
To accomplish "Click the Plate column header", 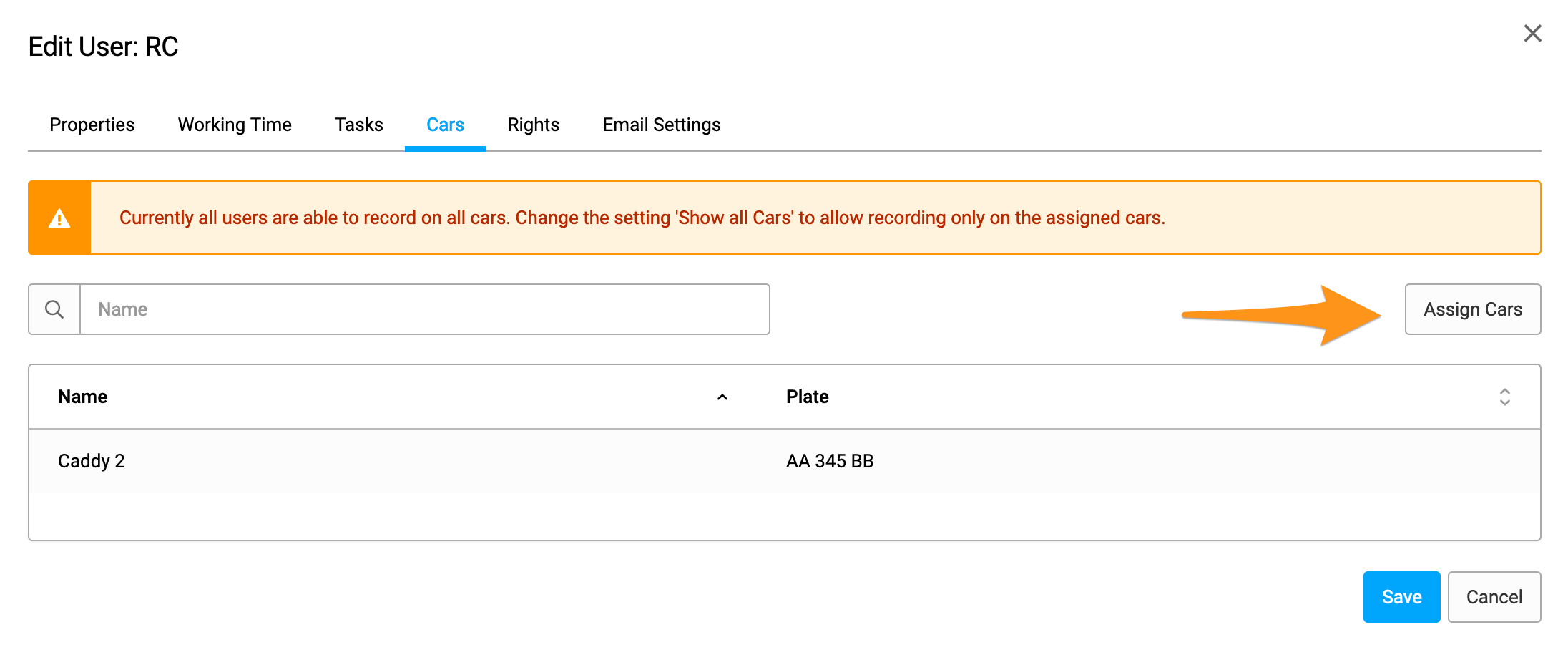I will pos(807,397).
